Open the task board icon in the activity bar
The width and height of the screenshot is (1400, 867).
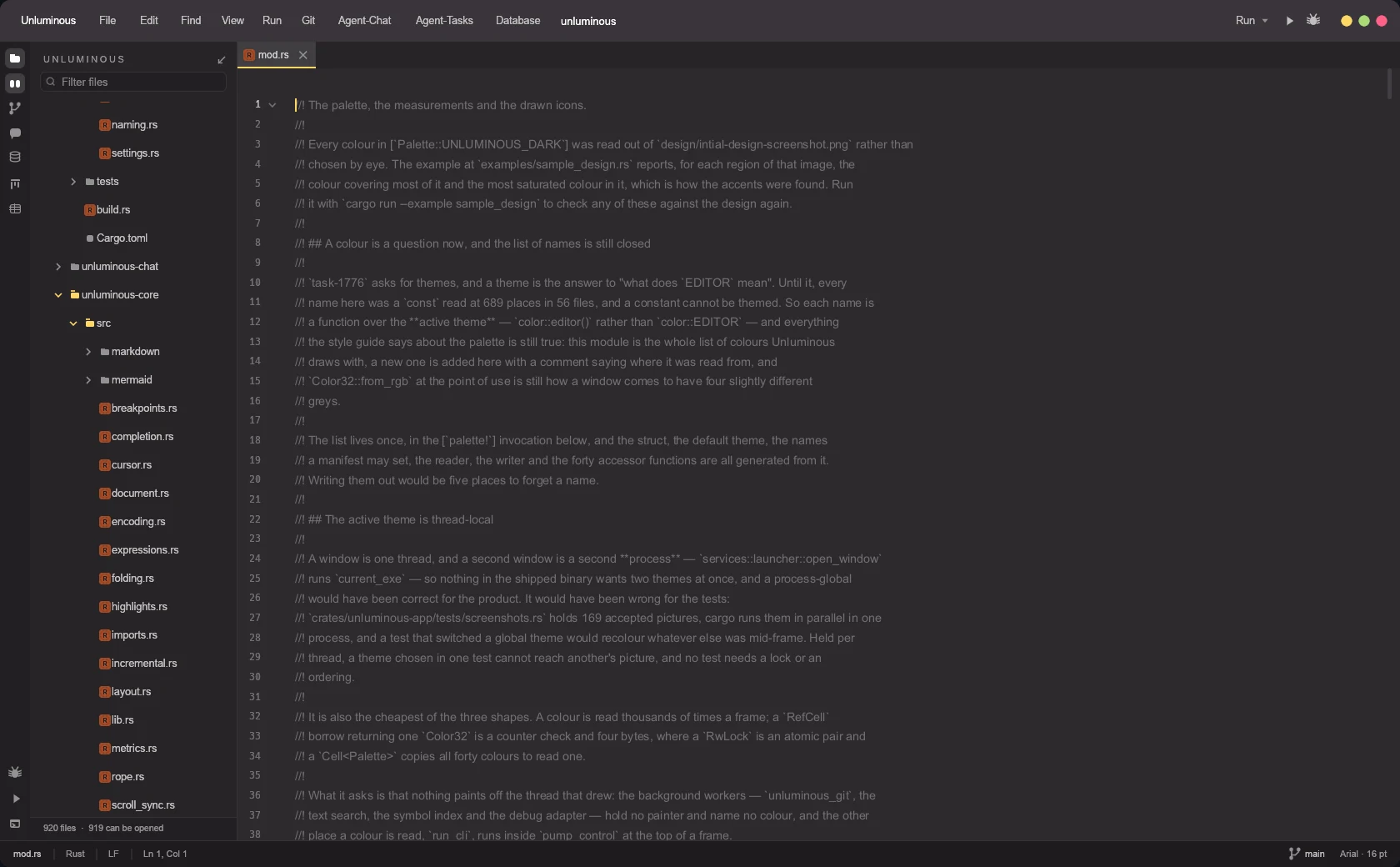pos(15,183)
